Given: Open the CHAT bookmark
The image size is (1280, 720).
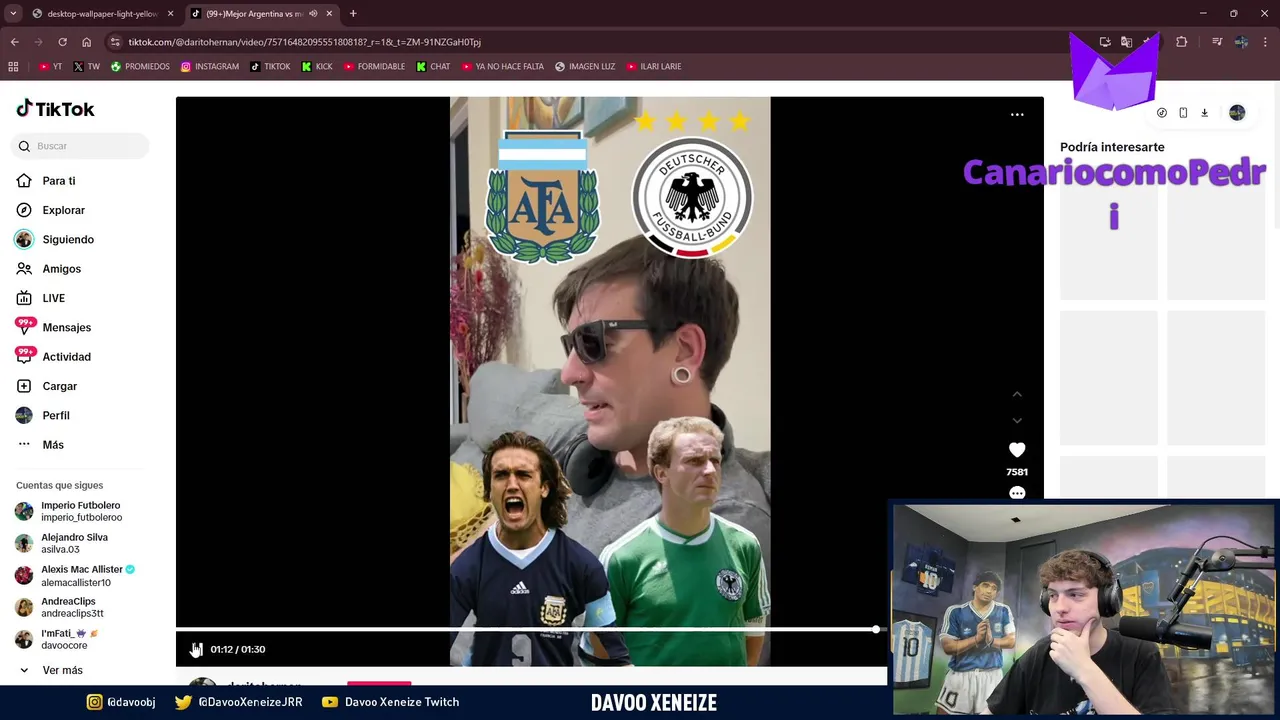Looking at the screenshot, I should click(433, 67).
